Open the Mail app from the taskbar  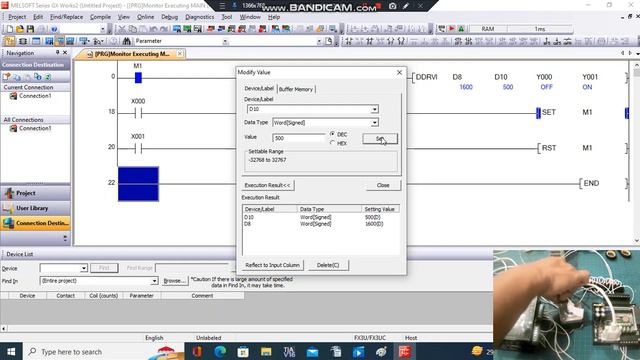point(312,351)
